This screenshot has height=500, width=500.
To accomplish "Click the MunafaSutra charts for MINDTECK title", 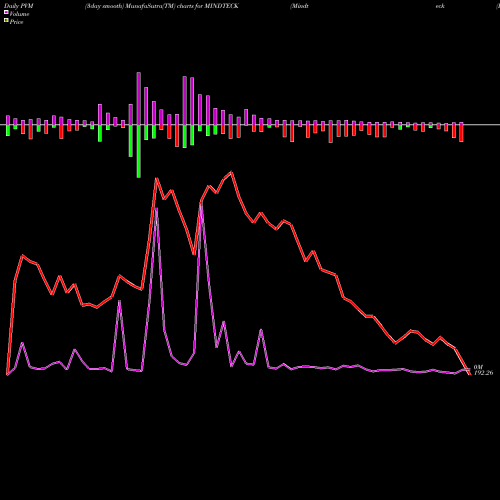I will click(x=162, y=6).
